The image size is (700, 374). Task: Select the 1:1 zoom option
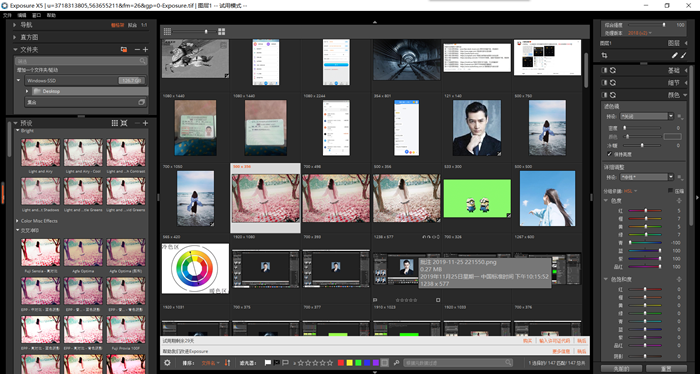[144, 25]
